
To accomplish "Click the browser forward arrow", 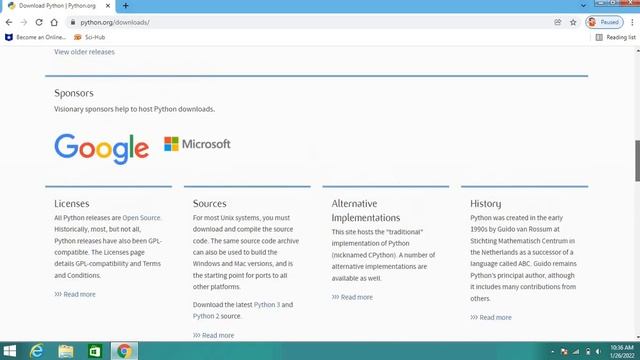I will pos(24,22).
